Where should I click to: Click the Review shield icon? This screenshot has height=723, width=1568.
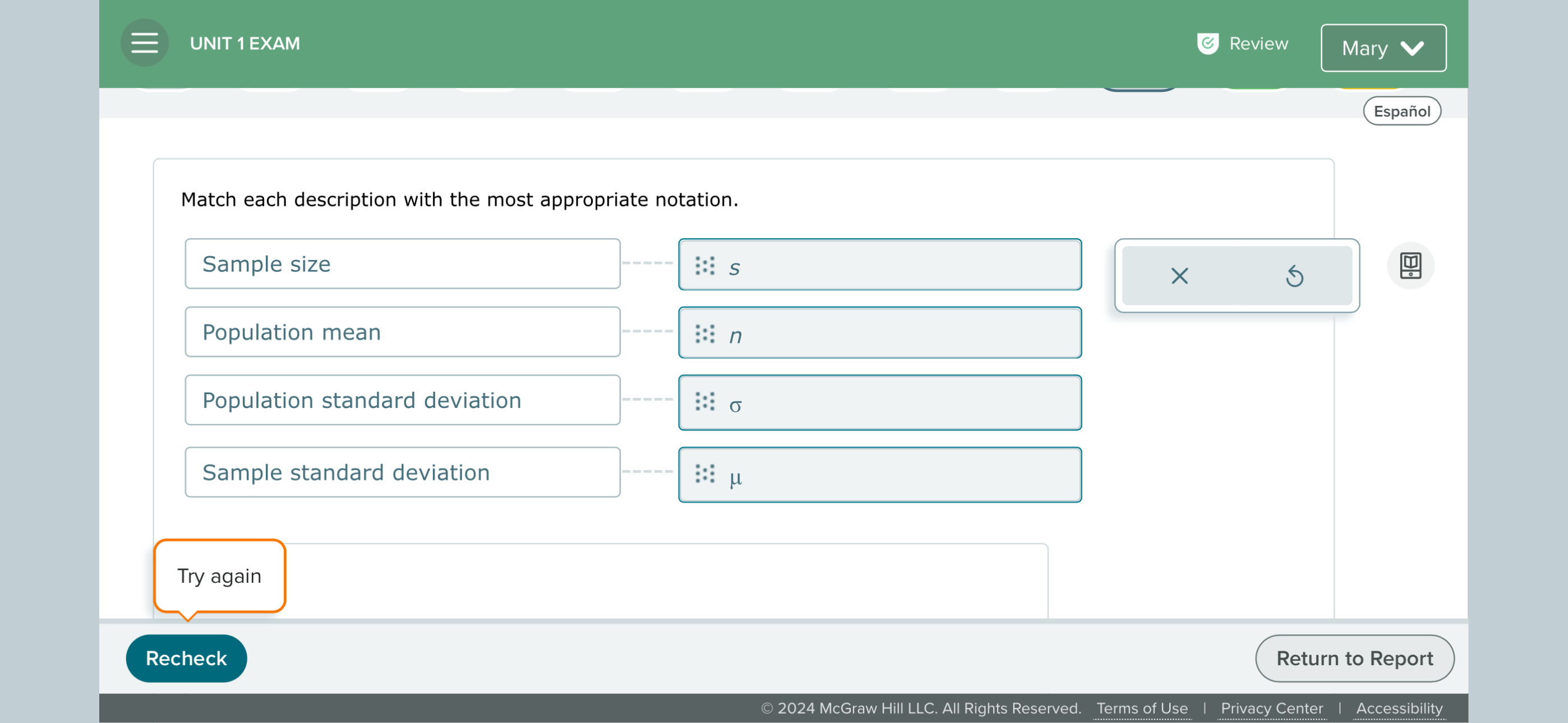[1207, 44]
